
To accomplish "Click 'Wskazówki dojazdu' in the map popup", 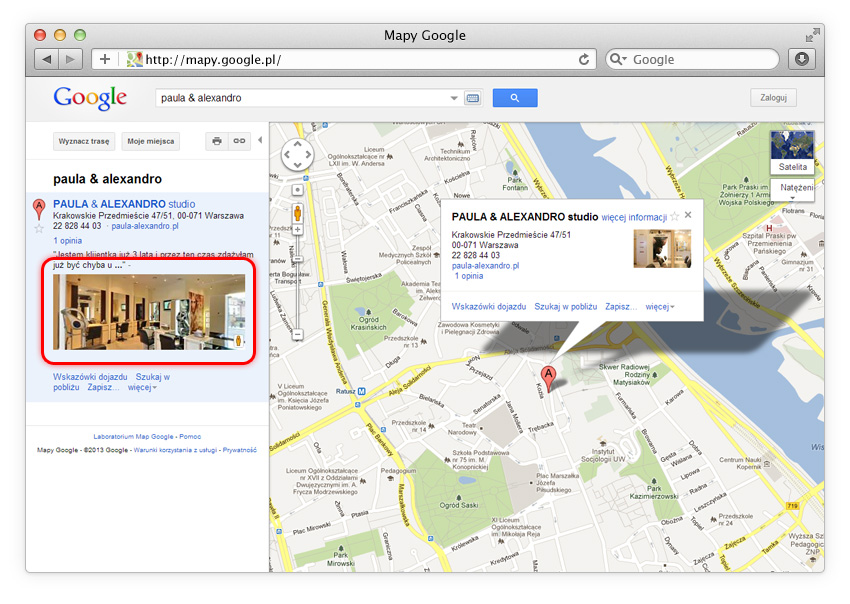I will [489, 306].
